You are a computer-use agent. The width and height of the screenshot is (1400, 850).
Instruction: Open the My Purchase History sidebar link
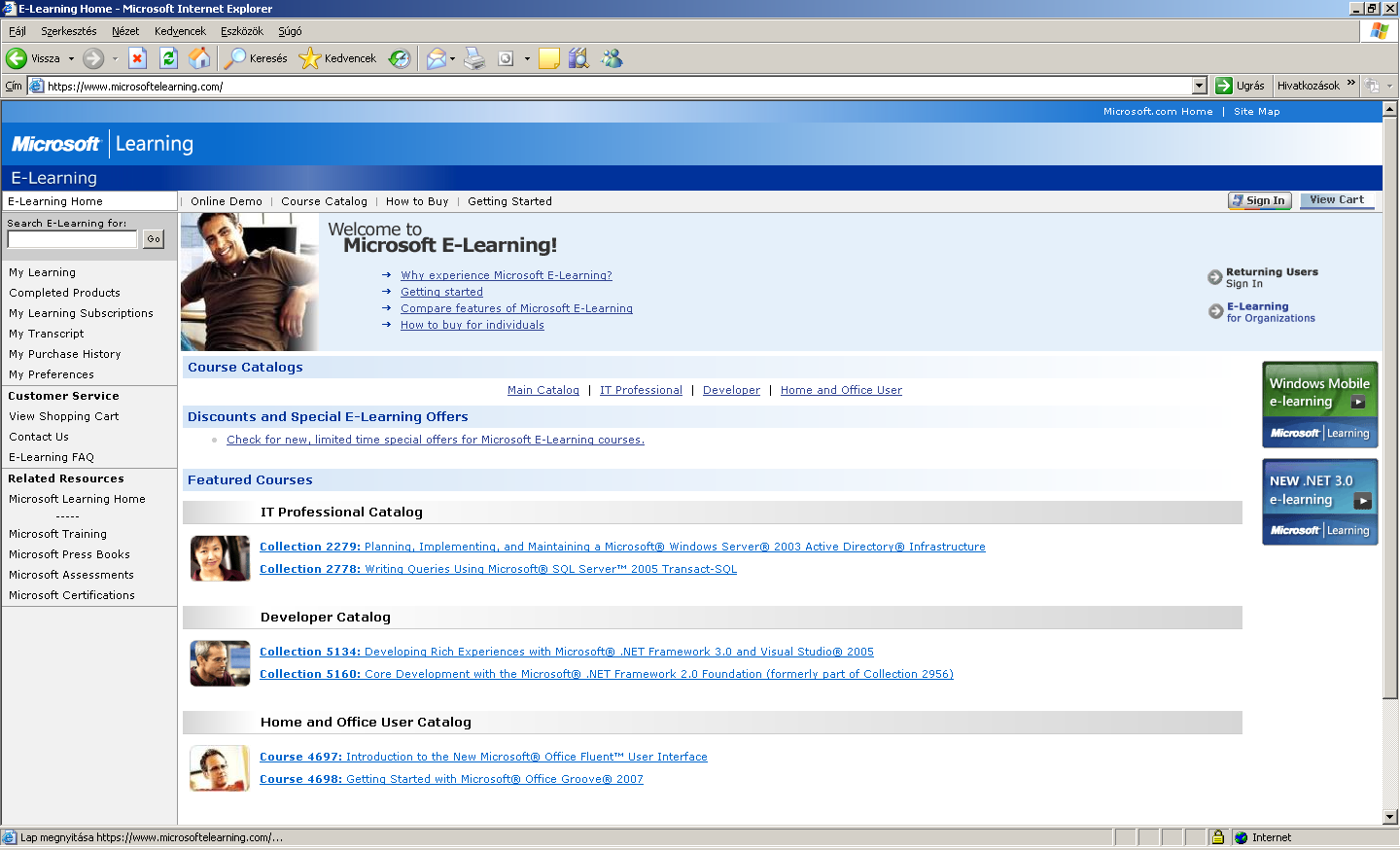(x=65, y=354)
